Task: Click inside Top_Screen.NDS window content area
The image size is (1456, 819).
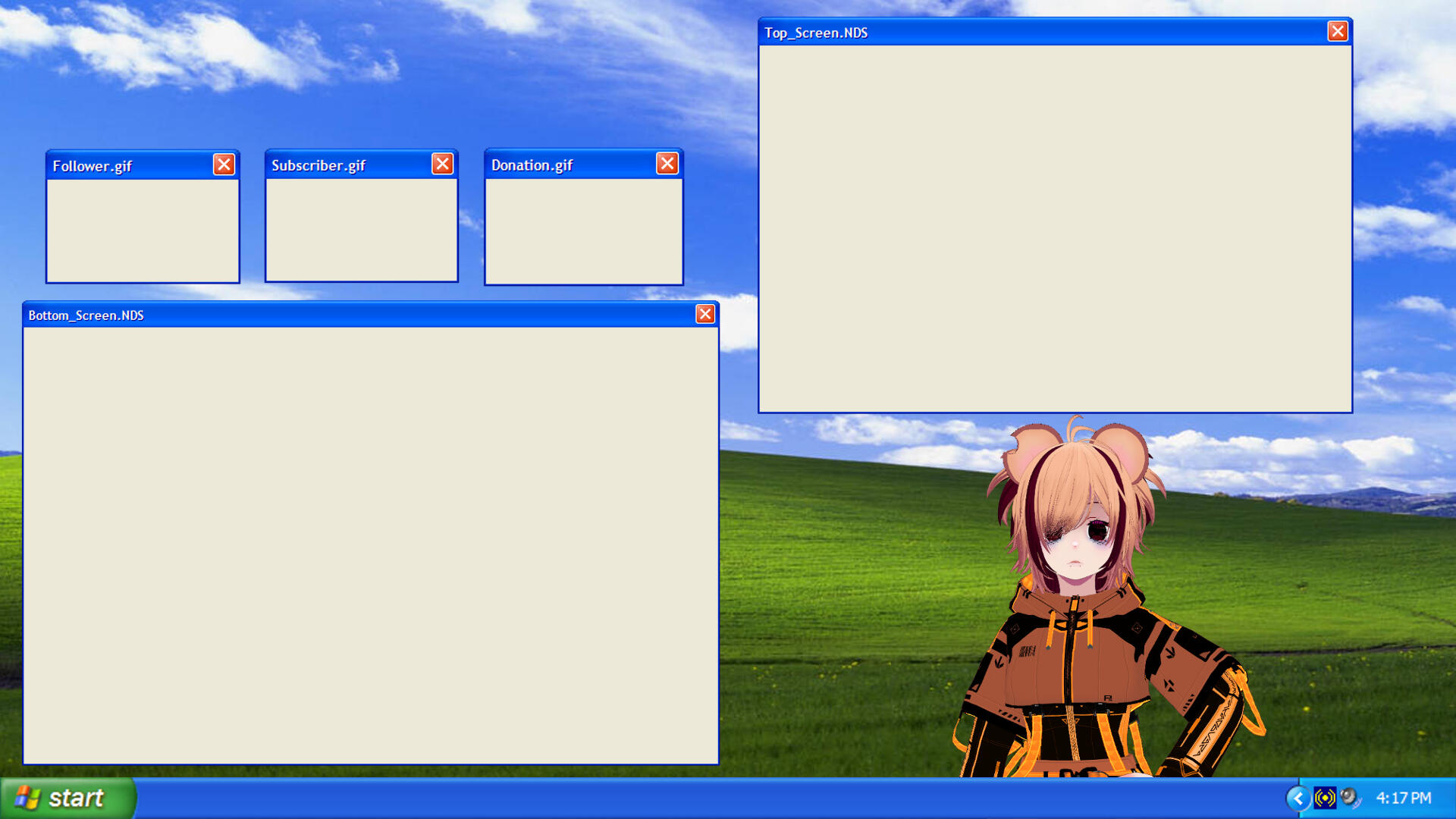Action: click(1056, 228)
